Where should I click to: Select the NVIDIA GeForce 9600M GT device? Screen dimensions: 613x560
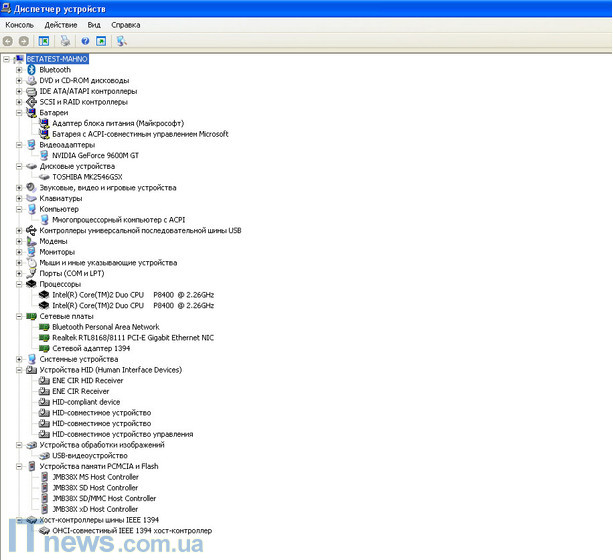[x=94, y=155]
